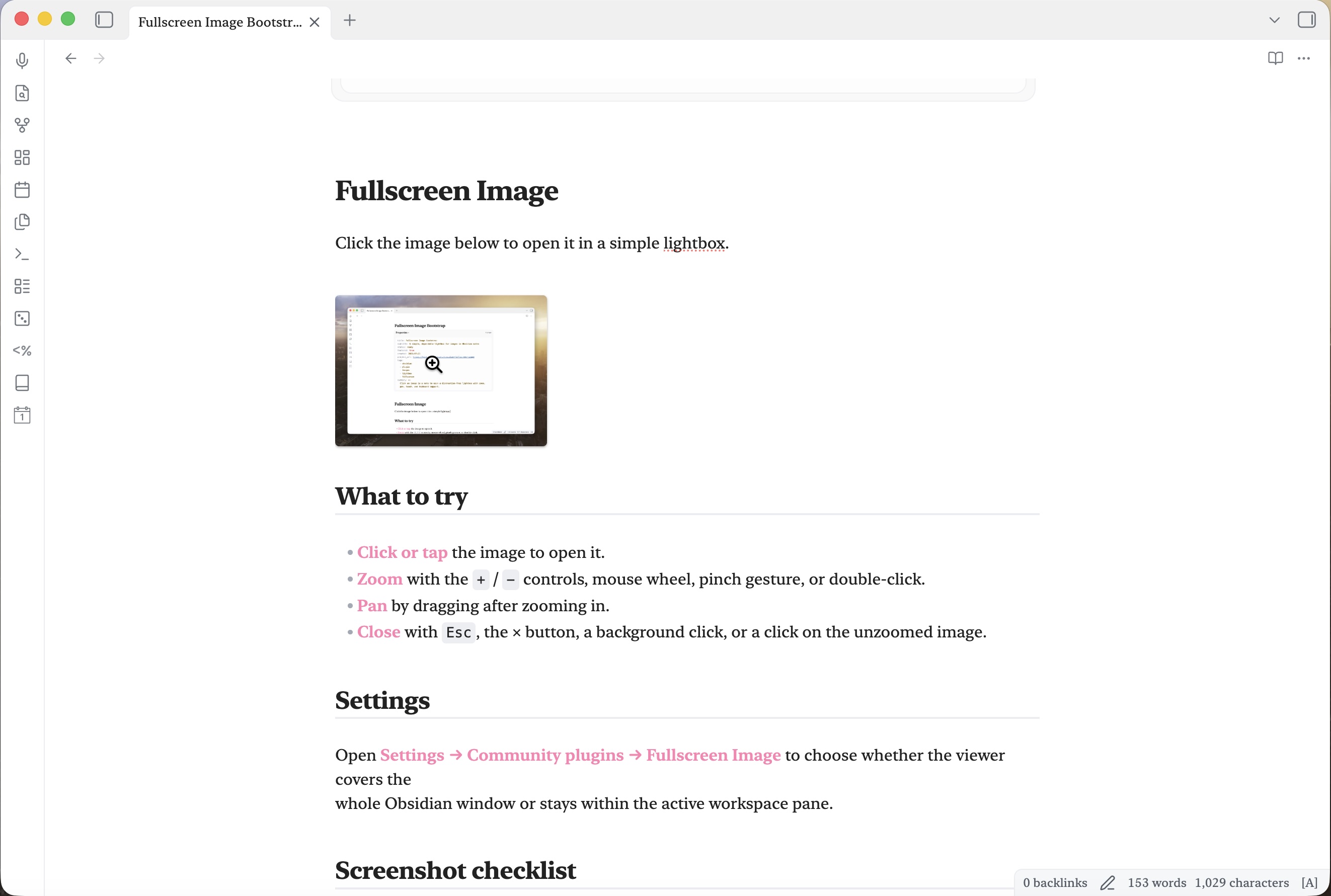Click the 1,029 characters status item
Viewport: 1331px width, 896px height.
(1241, 882)
